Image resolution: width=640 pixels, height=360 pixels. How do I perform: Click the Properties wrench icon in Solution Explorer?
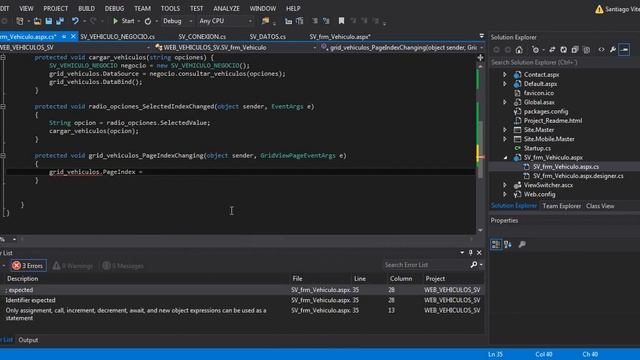(x=613, y=50)
